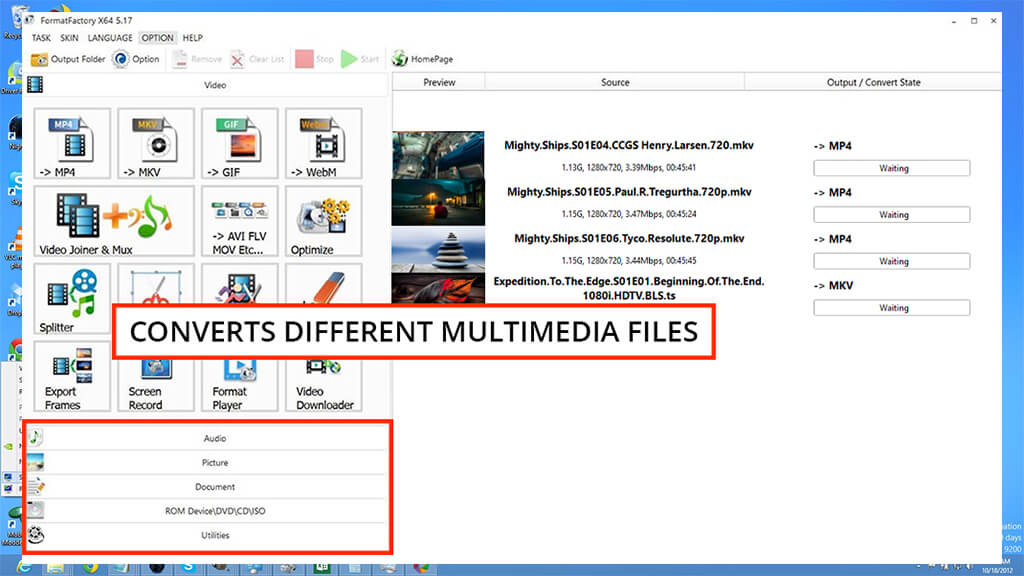
Task: Click the Preview column header
Action: [x=439, y=82]
